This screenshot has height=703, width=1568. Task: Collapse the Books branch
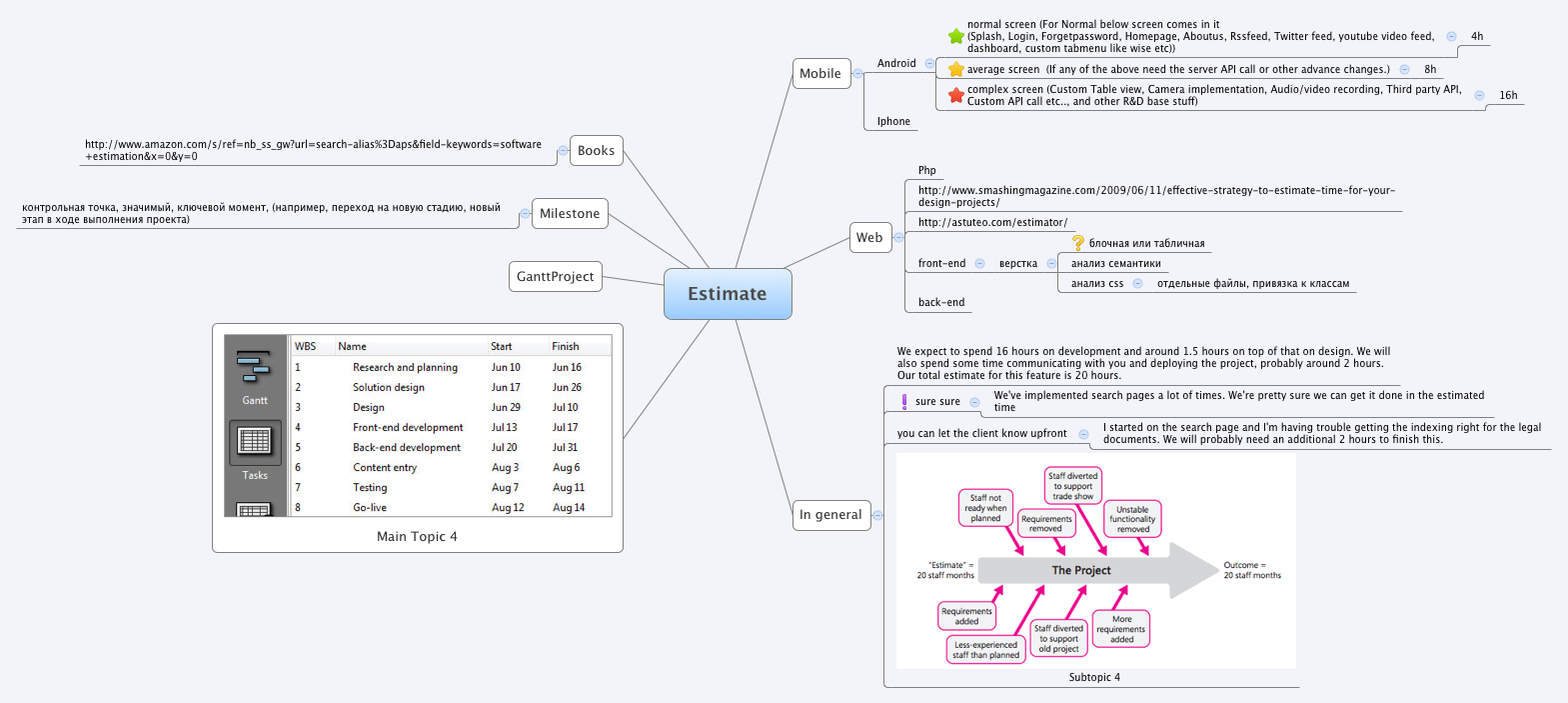(563, 151)
